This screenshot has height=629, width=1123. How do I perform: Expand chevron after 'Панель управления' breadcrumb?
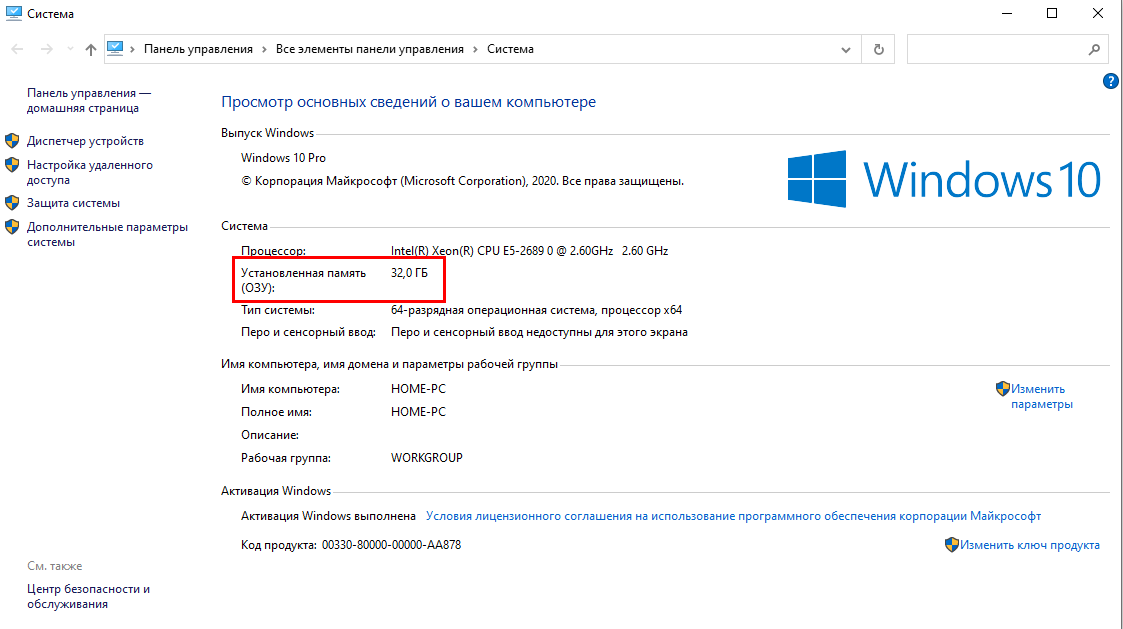(264, 49)
